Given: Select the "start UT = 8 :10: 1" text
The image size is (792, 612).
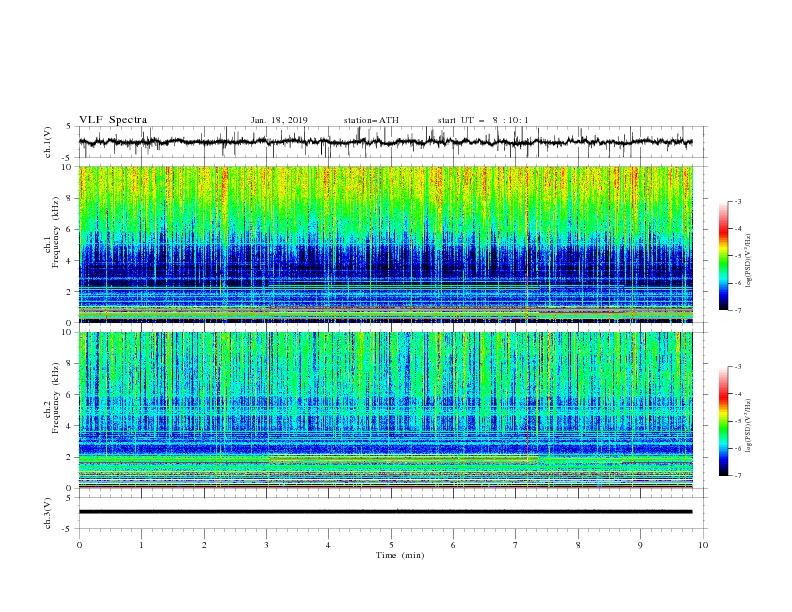Looking at the screenshot, I should [483, 120].
